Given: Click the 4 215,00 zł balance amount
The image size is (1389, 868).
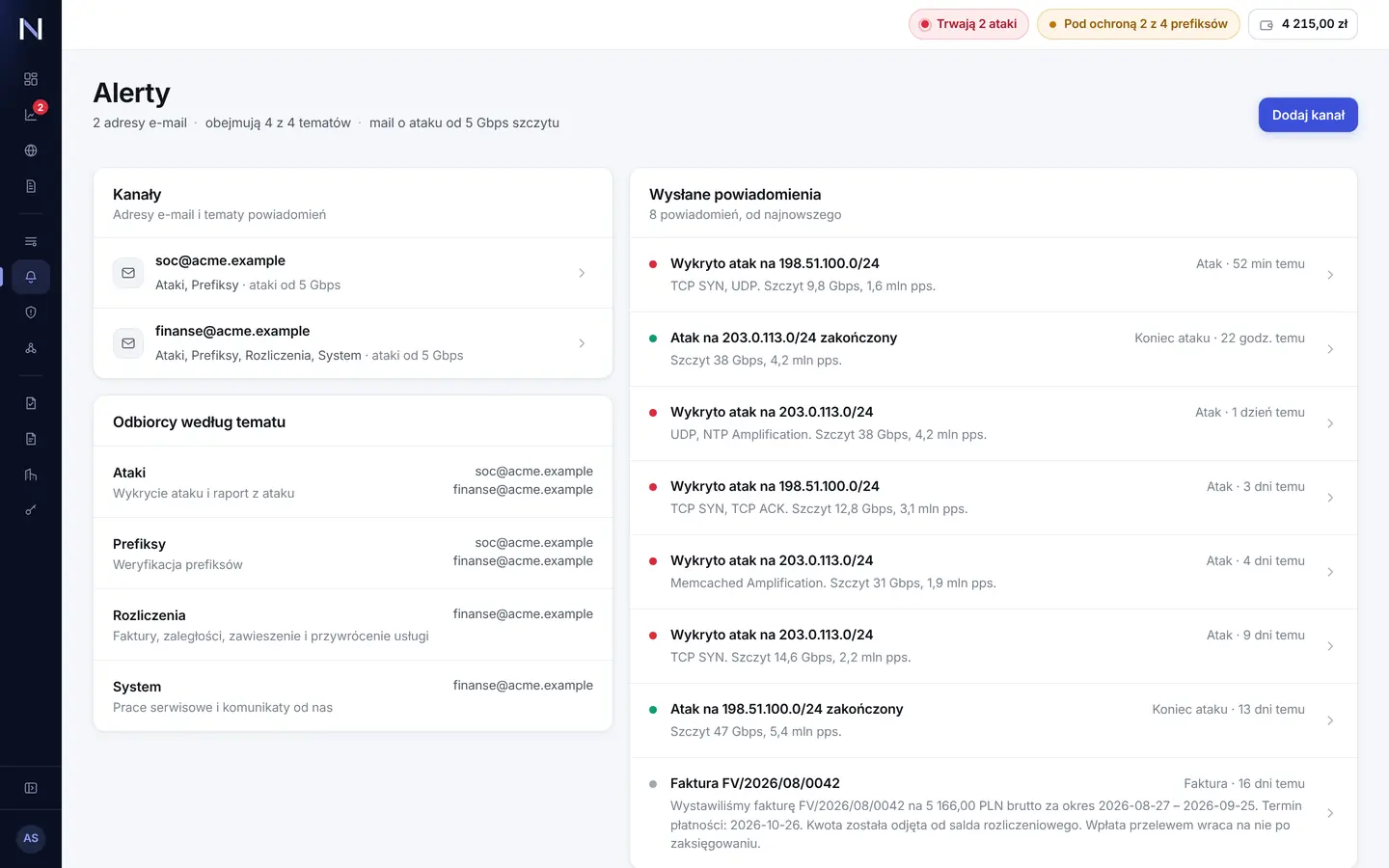Looking at the screenshot, I should (1315, 24).
